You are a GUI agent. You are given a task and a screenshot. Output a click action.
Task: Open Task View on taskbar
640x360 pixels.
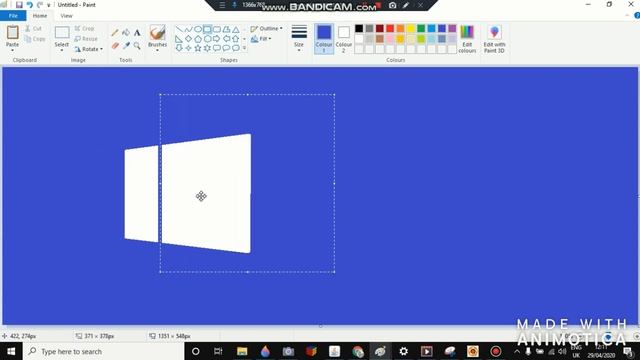pos(218,351)
